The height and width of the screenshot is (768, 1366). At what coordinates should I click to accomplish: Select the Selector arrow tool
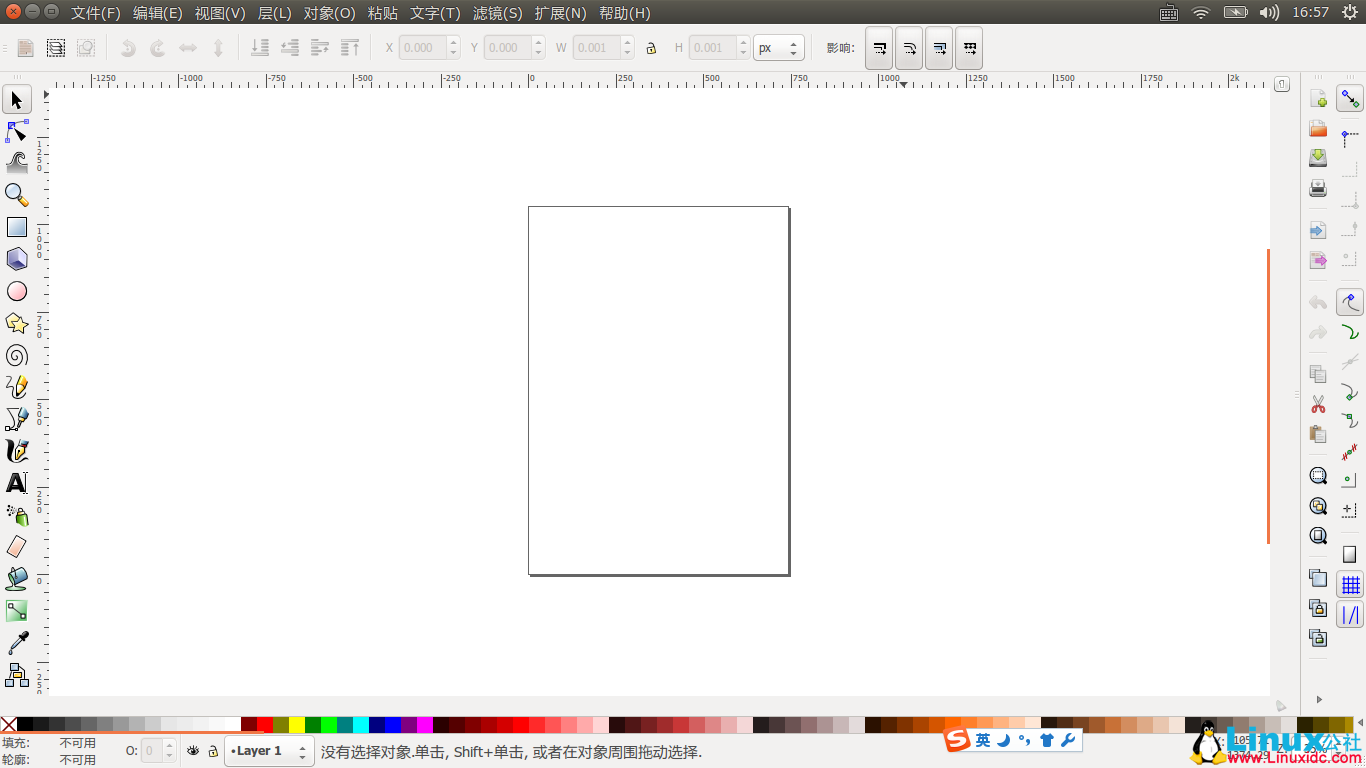(17, 99)
